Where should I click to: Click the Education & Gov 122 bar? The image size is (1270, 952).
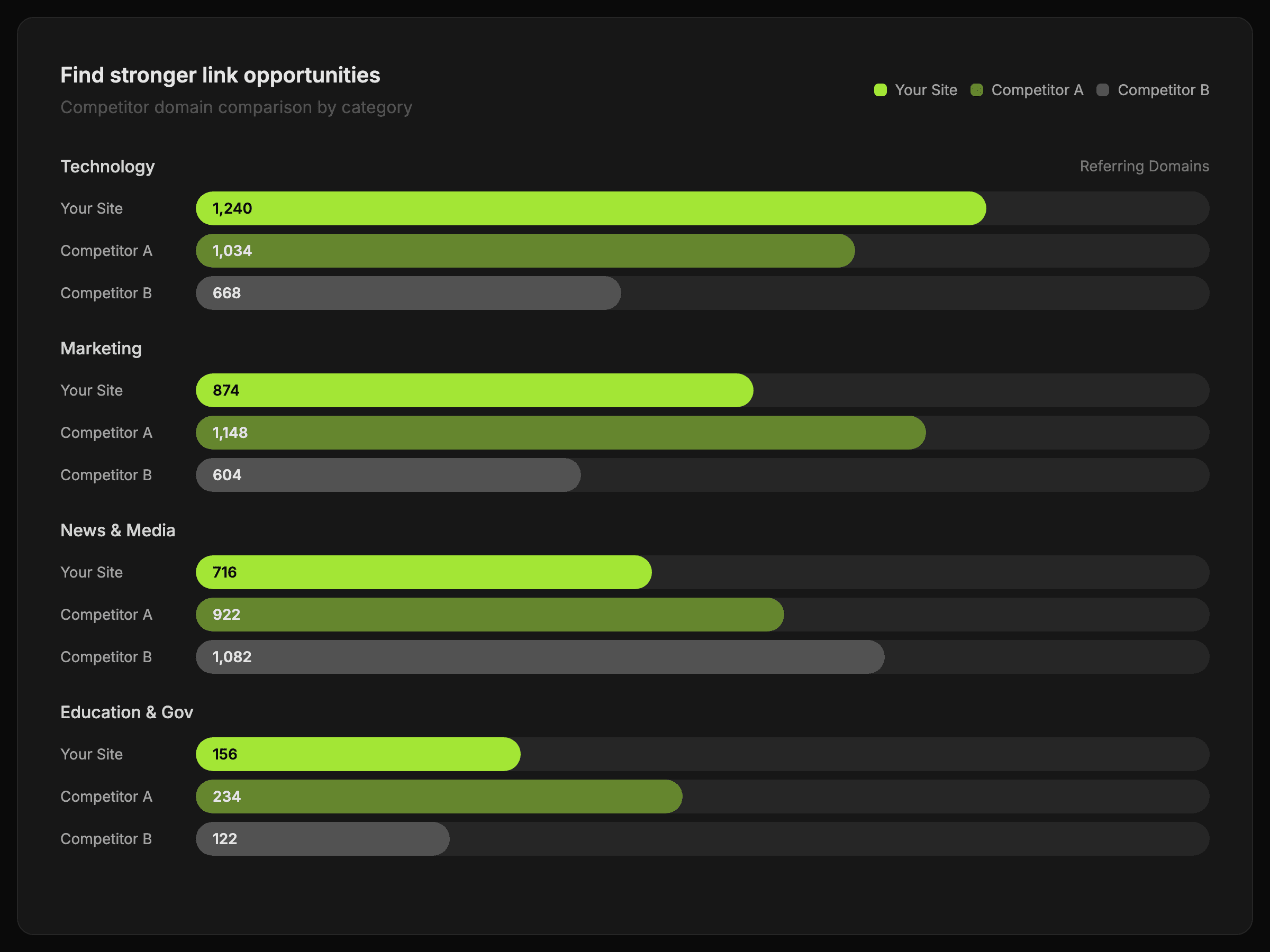click(x=323, y=839)
